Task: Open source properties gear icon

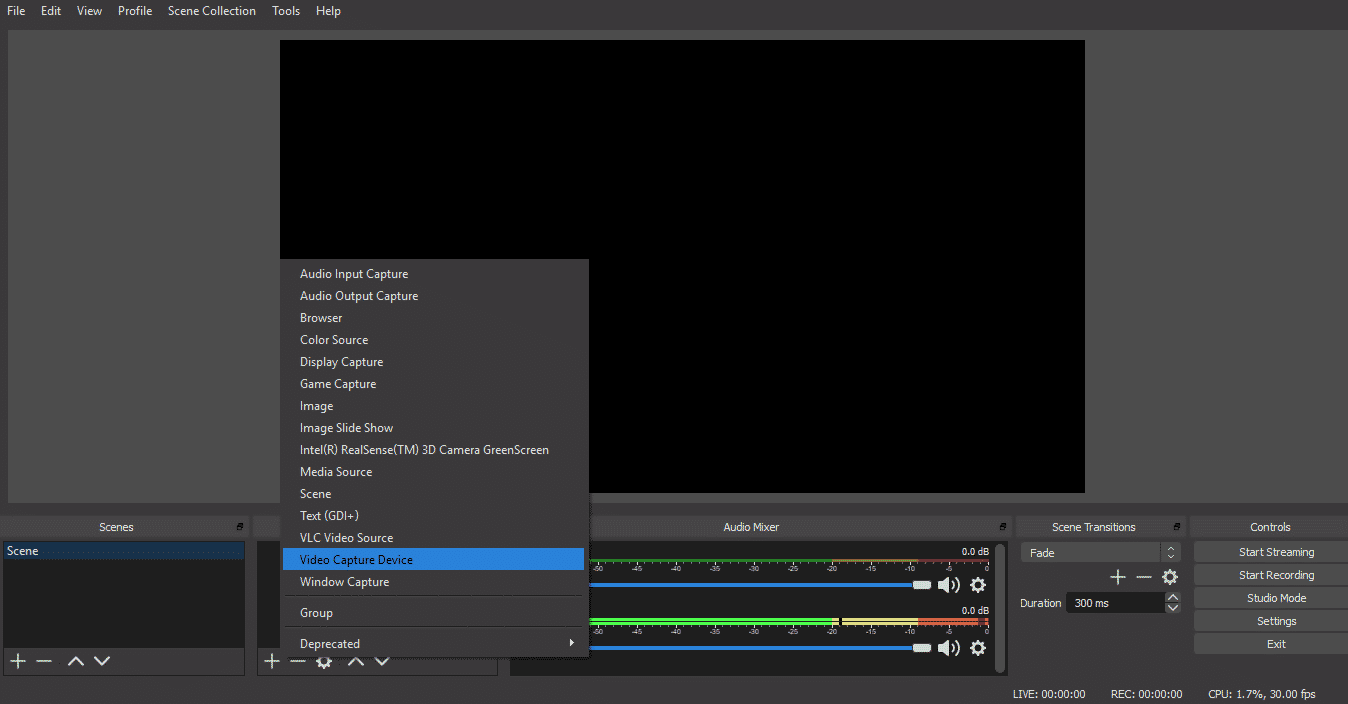Action: (x=324, y=661)
